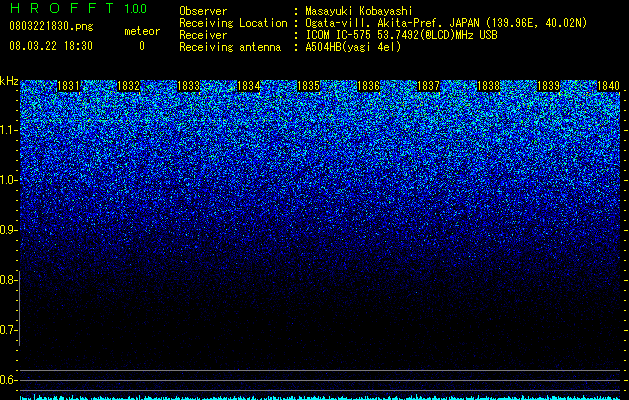The image size is (629, 400).
Task: Click the 1835 time marker label
Action: pos(308,86)
